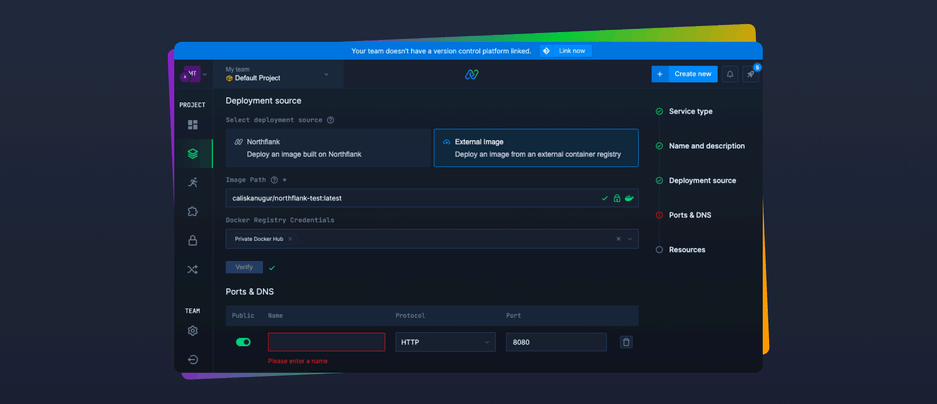Select External Image deployment source option
Viewport: 937px width, 404px height.
(536, 148)
